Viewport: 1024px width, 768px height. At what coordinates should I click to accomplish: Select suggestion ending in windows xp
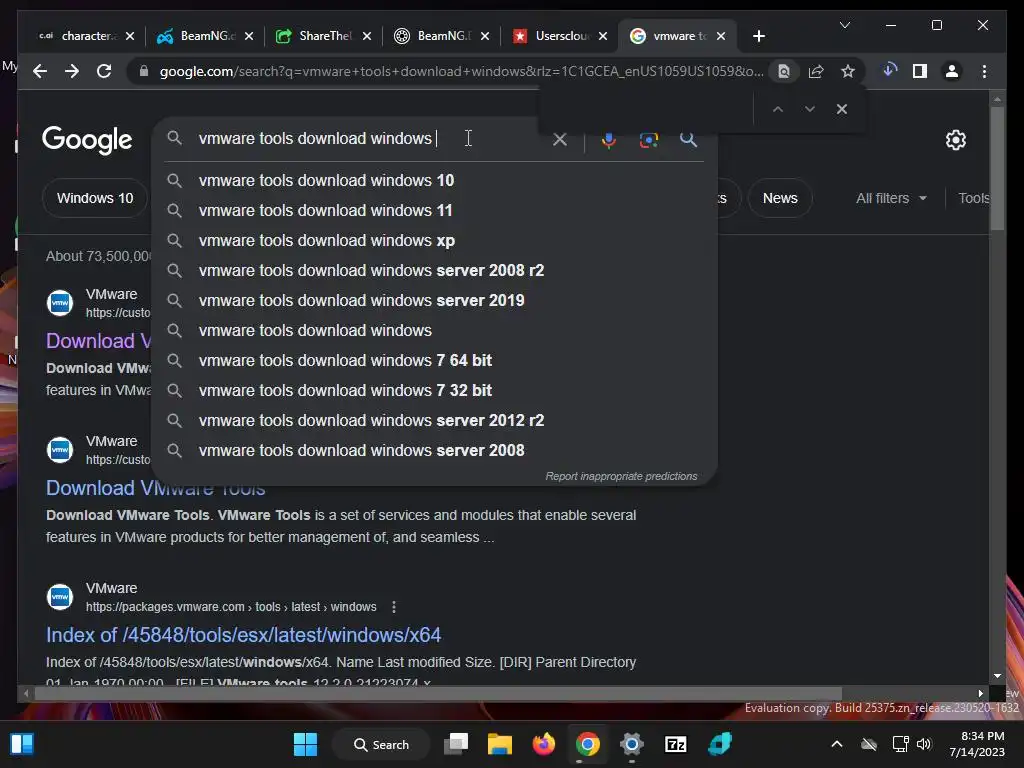click(434, 240)
